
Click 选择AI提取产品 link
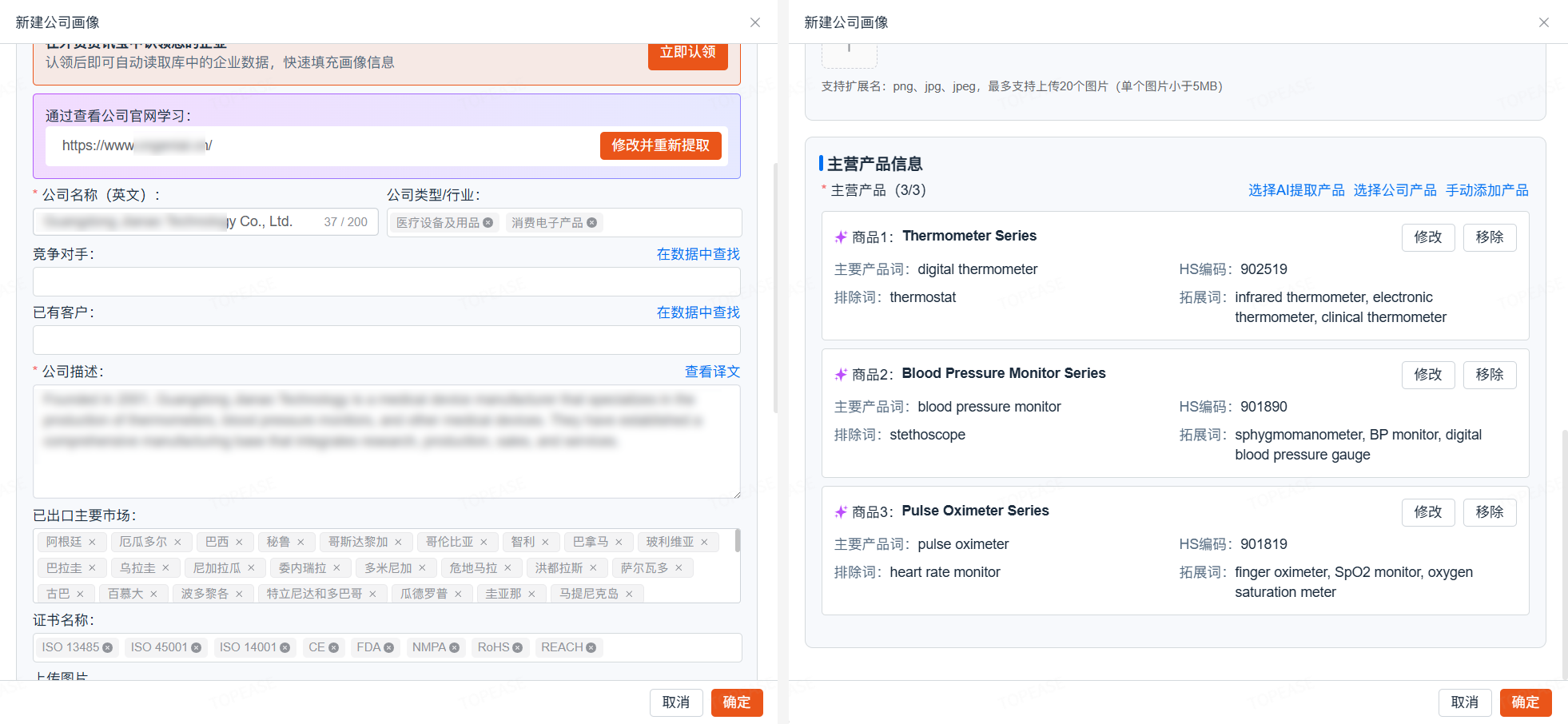coord(1296,190)
